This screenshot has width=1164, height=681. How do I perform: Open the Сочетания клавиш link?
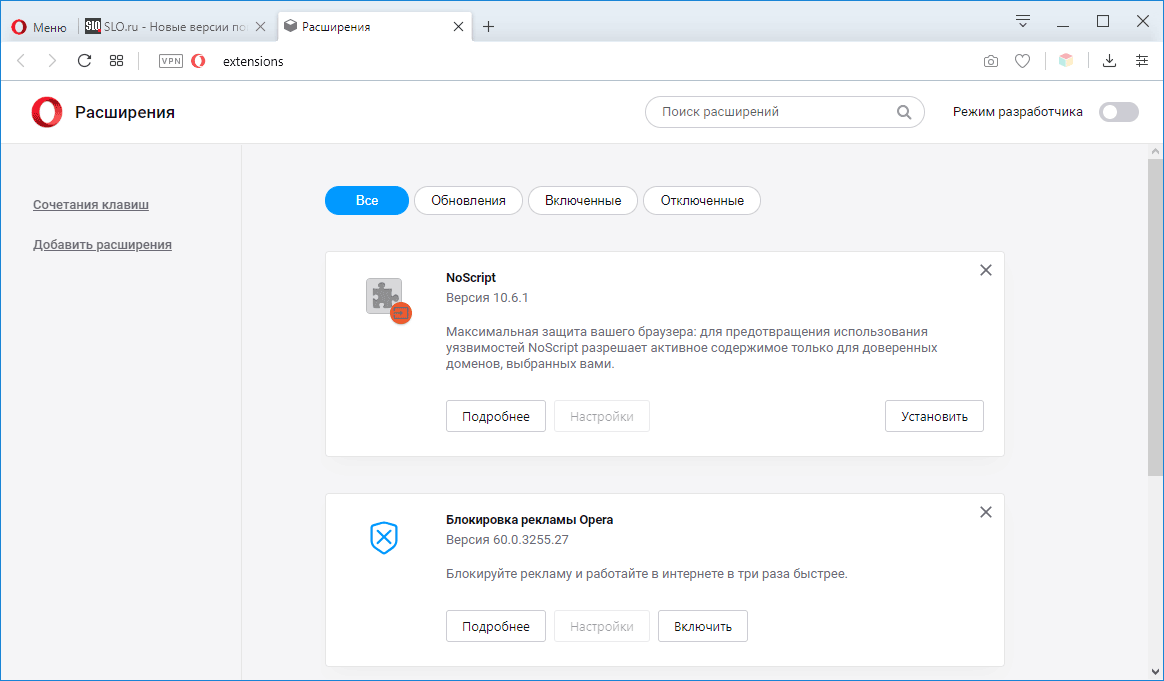(91, 204)
